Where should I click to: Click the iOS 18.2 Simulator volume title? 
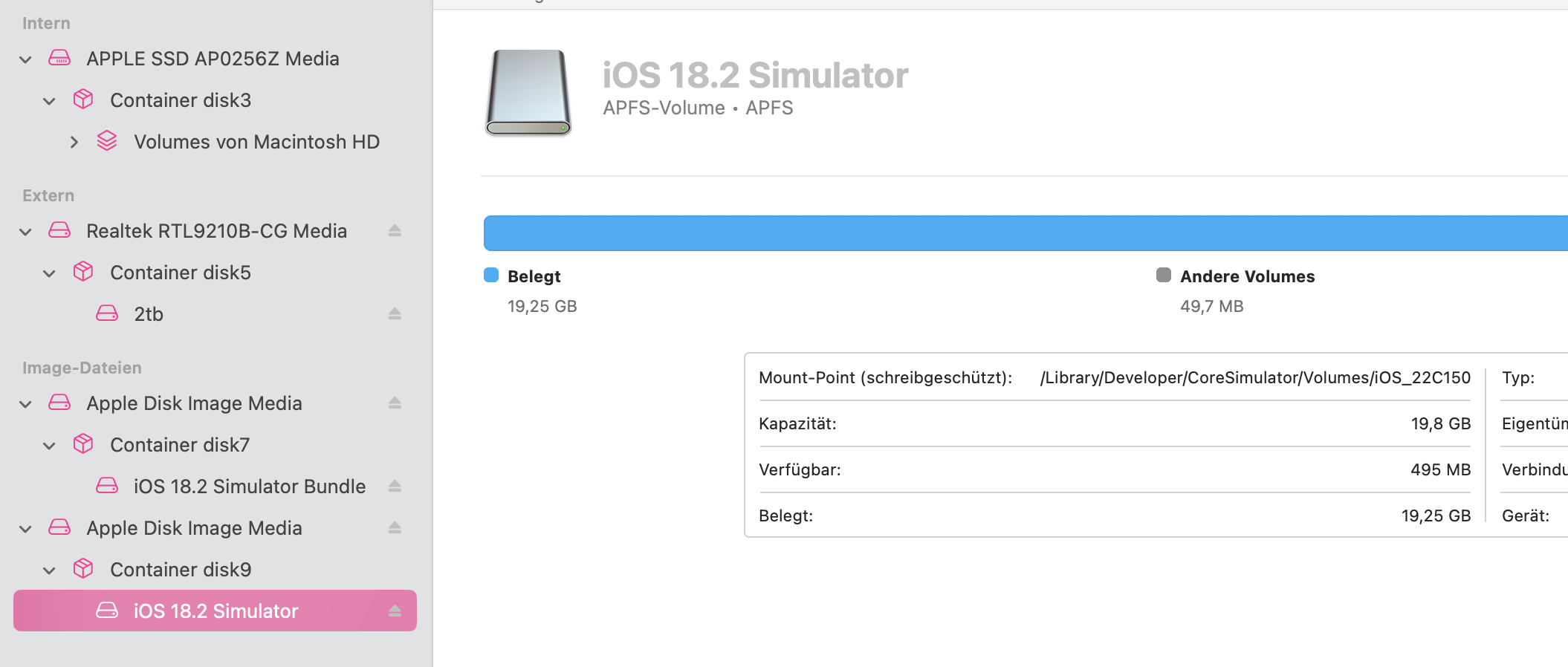(755, 75)
